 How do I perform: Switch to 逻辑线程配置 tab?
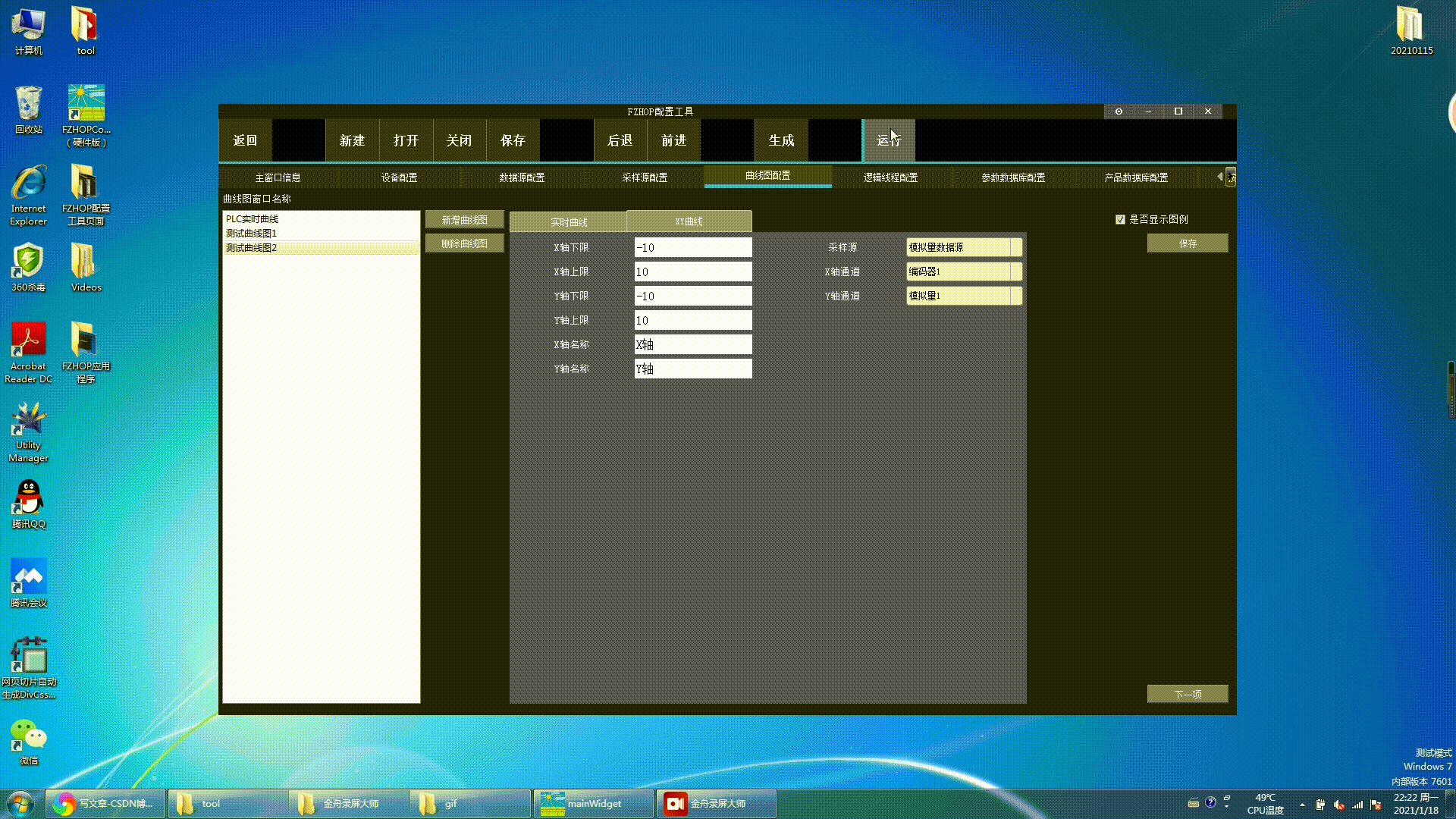click(890, 177)
